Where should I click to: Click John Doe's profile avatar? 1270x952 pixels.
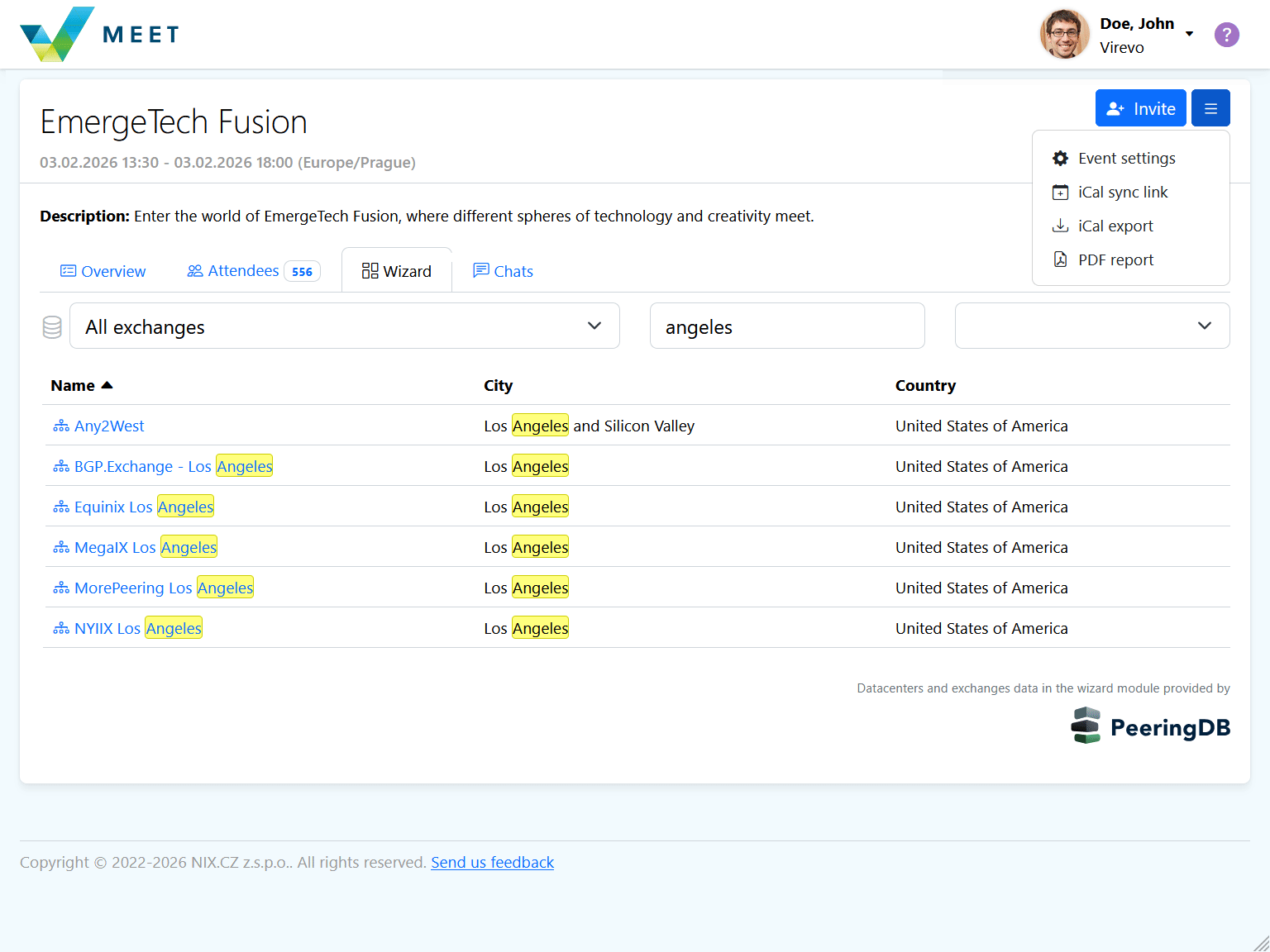point(1064,35)
